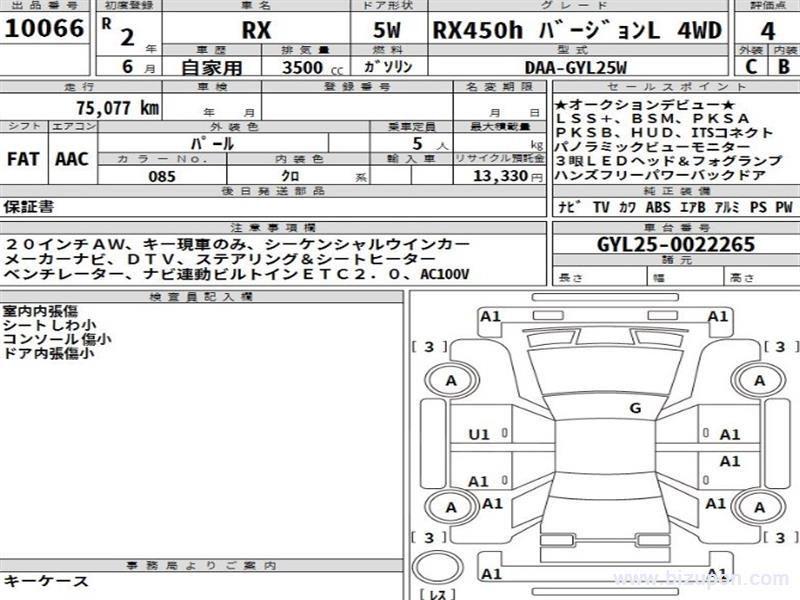This screenshot has height=600, width=800.
Task: Select mileage 75,077 km
Action: (x=118, y=108)
